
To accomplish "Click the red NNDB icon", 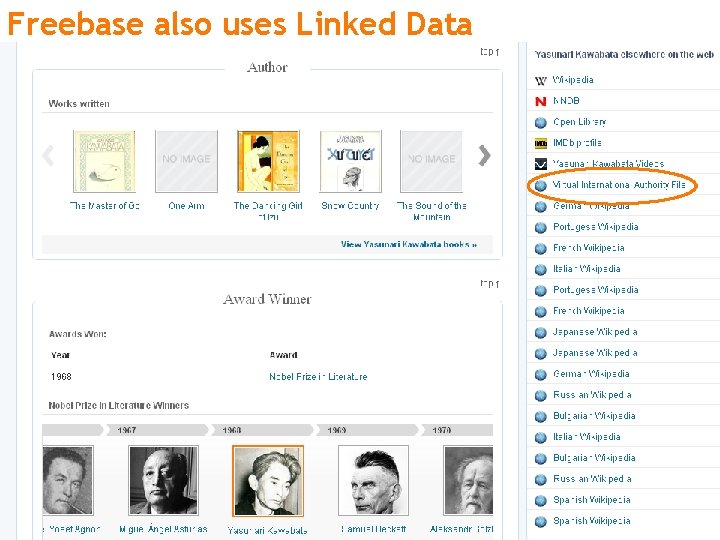I will (541, 101).
